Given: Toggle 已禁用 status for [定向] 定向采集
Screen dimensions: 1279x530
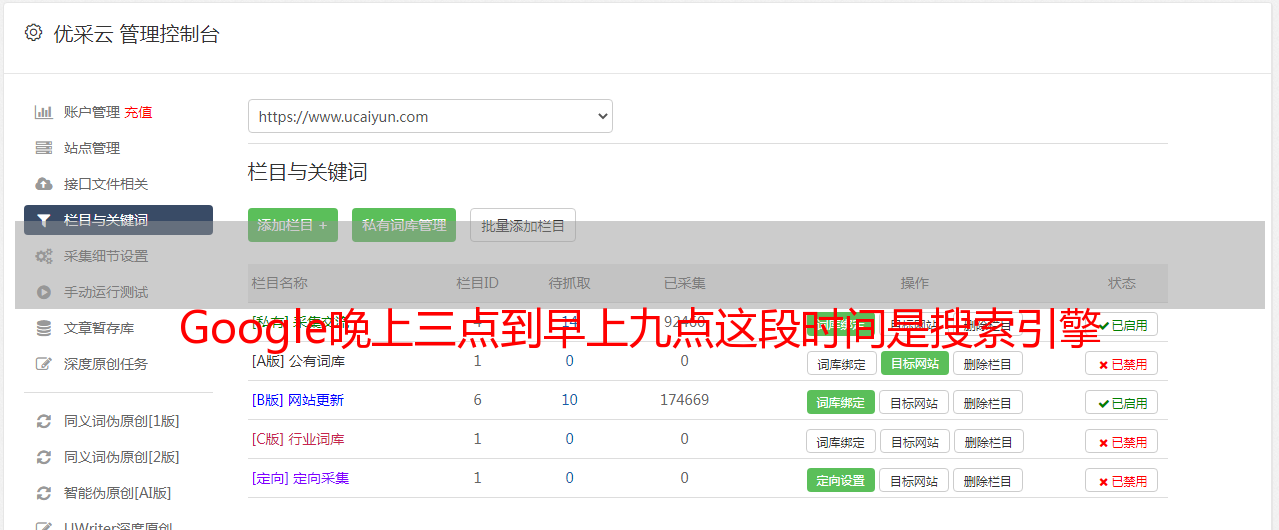Looking at the screenshot, I should pos(1122,481).
